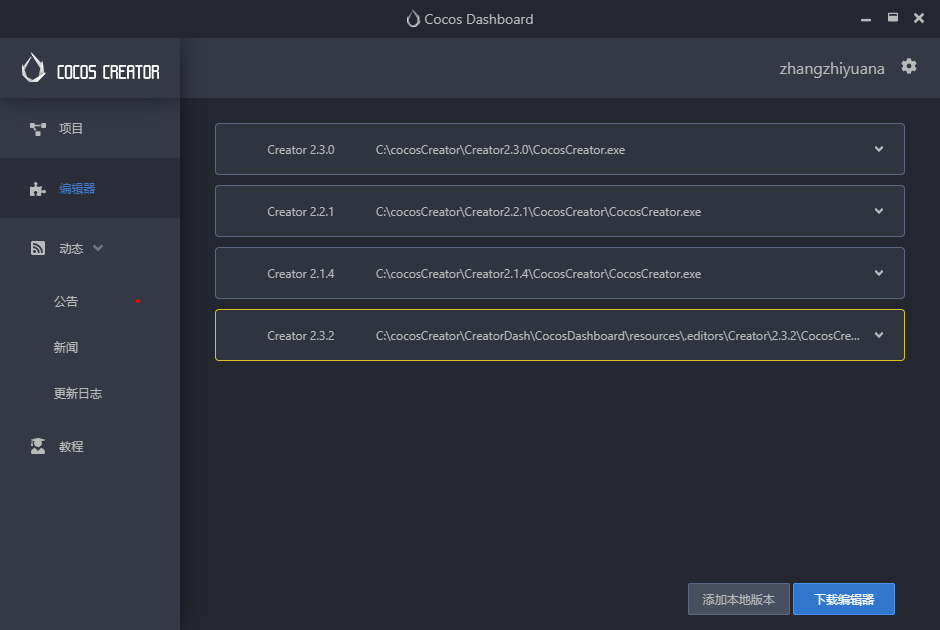Open the 项目 projects tab
This screenshot has width=940, height=630.
(71, 129)
